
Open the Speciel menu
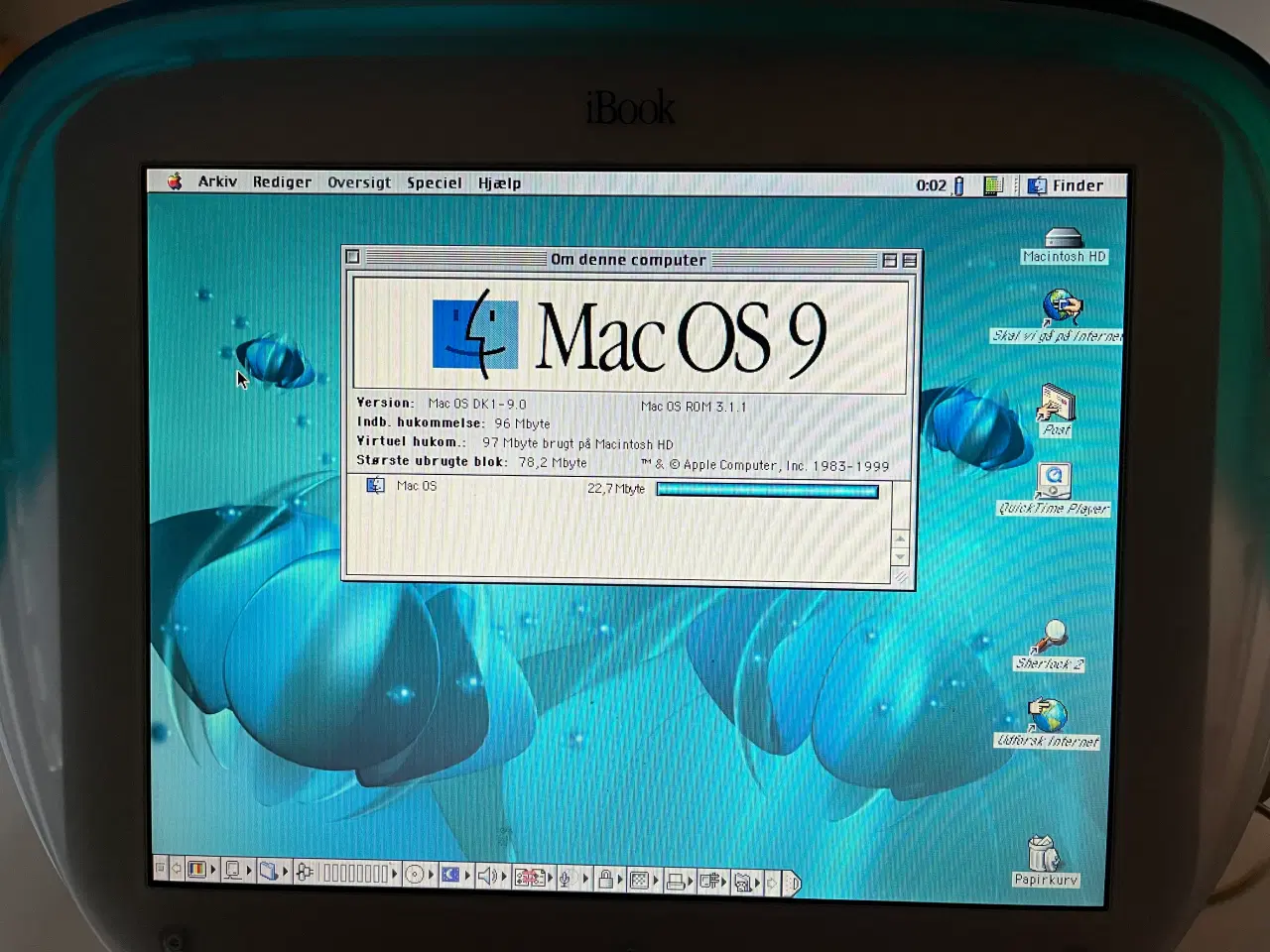[x=434, y=182]
